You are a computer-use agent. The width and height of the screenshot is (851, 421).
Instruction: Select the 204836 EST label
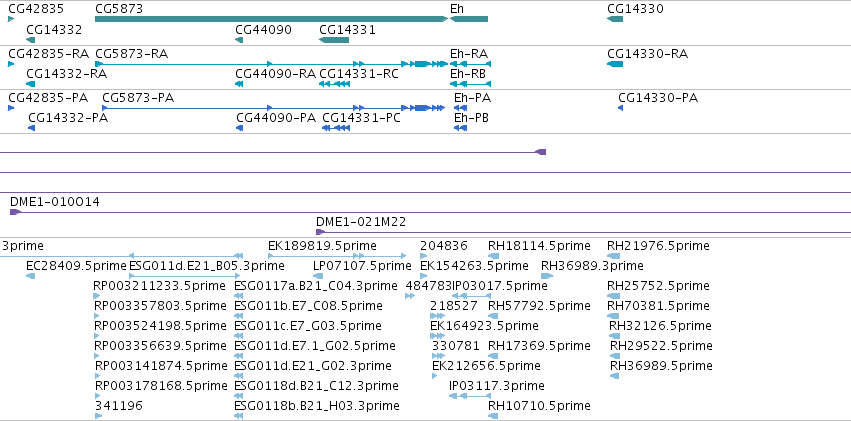[x=444, y=246]
